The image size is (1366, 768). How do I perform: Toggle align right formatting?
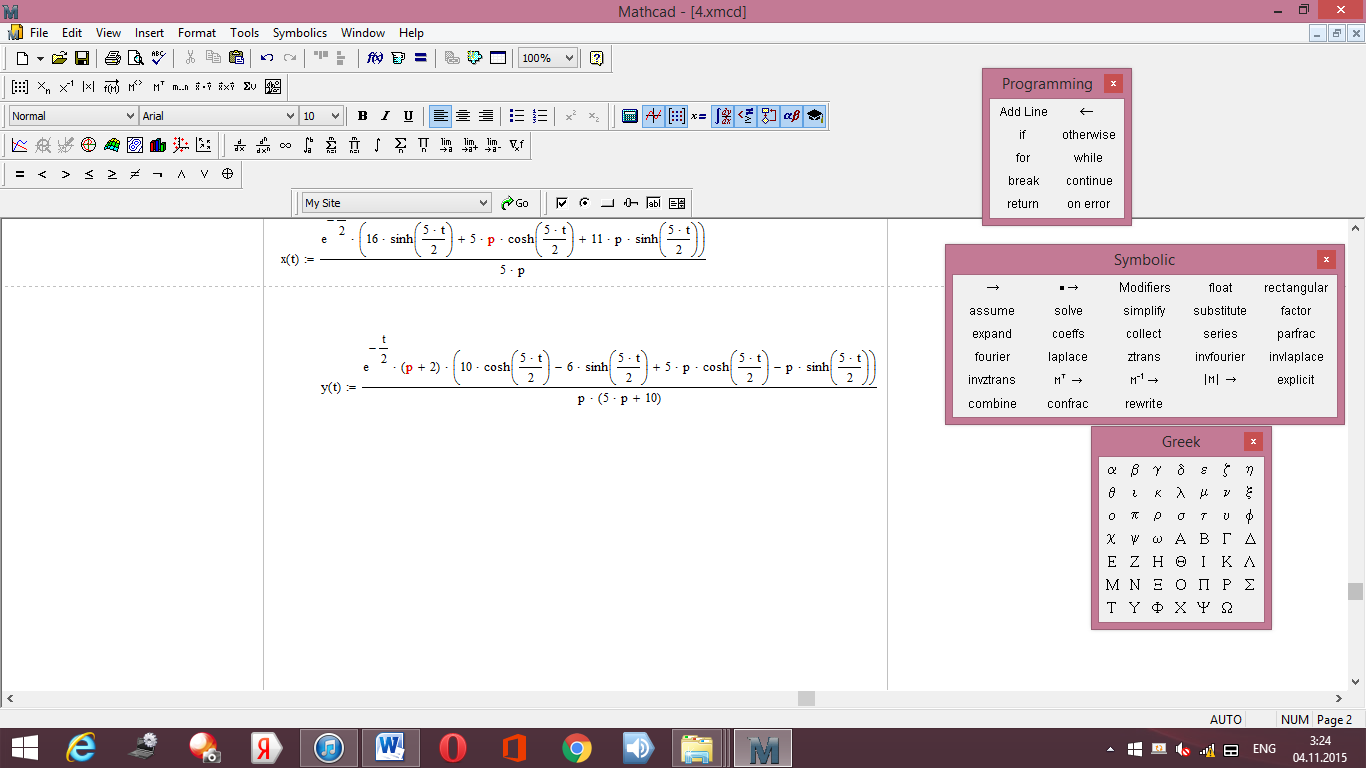click(486, 116)
